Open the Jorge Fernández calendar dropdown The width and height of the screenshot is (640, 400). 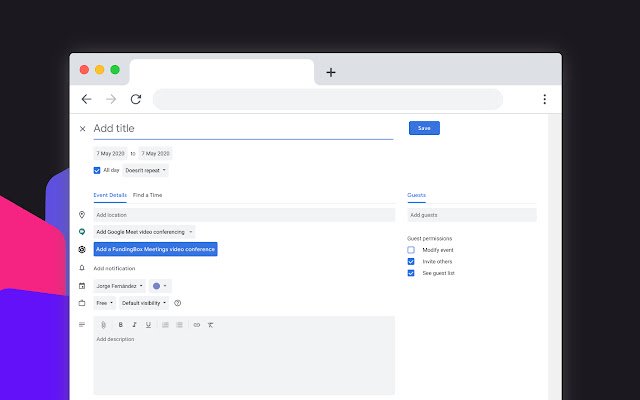point(120,286)
